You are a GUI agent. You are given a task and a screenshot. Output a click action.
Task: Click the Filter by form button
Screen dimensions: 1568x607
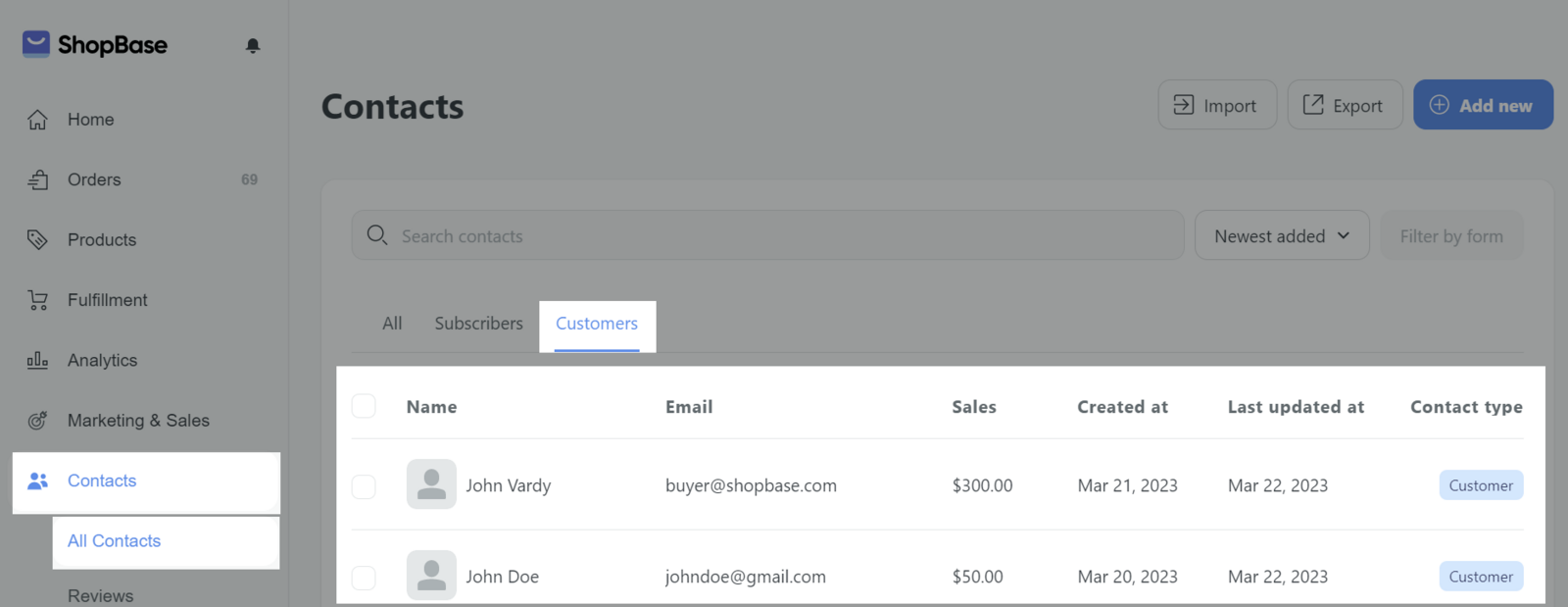[x=1451, y=235]
